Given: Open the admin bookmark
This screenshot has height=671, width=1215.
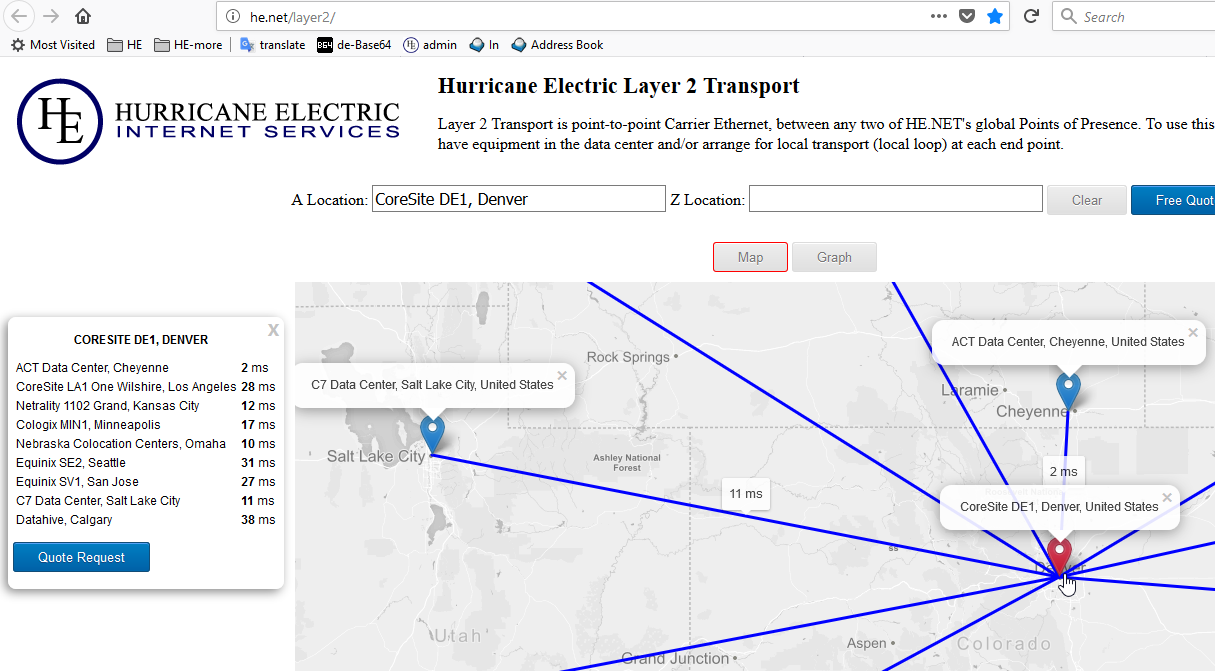Looking at the screenshot, I should point(430,45).
